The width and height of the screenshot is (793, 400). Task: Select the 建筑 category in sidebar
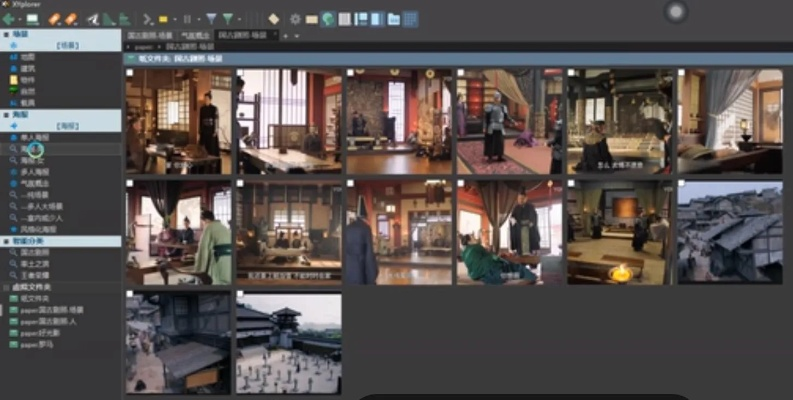(27, 68)
